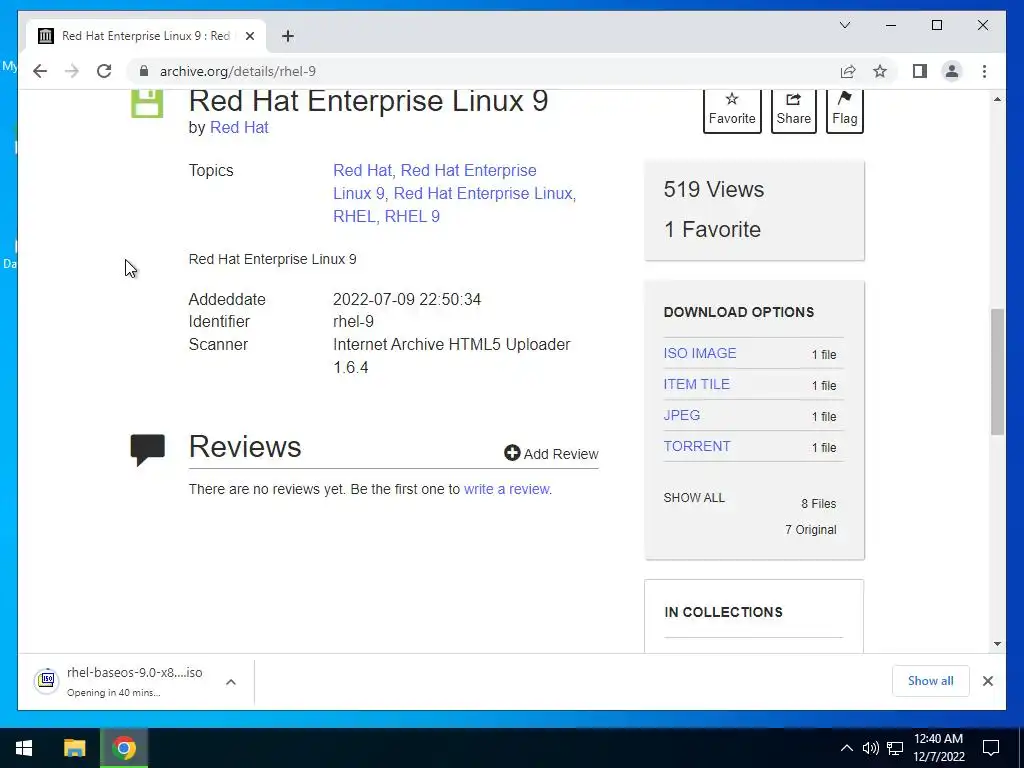Click the 8 Files count text

[x=819, y=504]
